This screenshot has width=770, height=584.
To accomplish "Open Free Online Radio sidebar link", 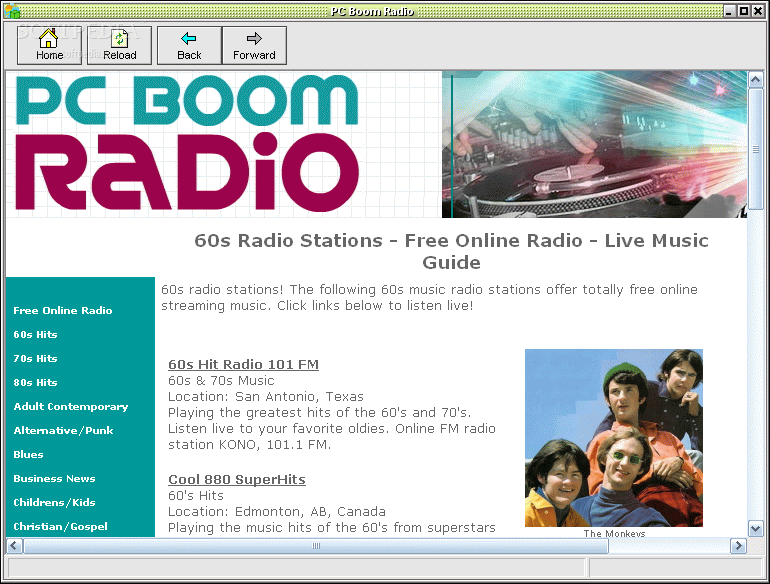I will 62,310.
